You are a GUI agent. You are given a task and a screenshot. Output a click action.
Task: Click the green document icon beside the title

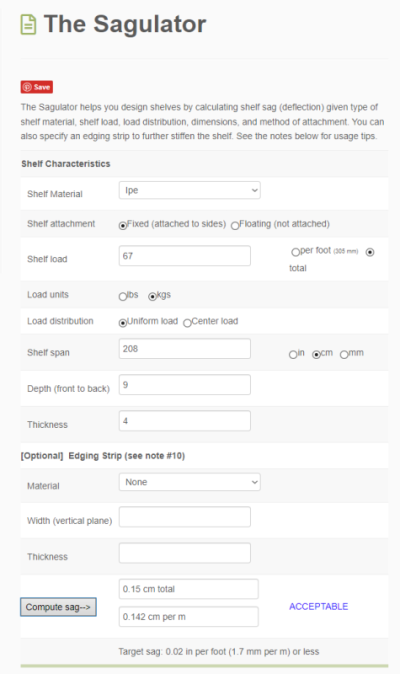click(28, 25)
